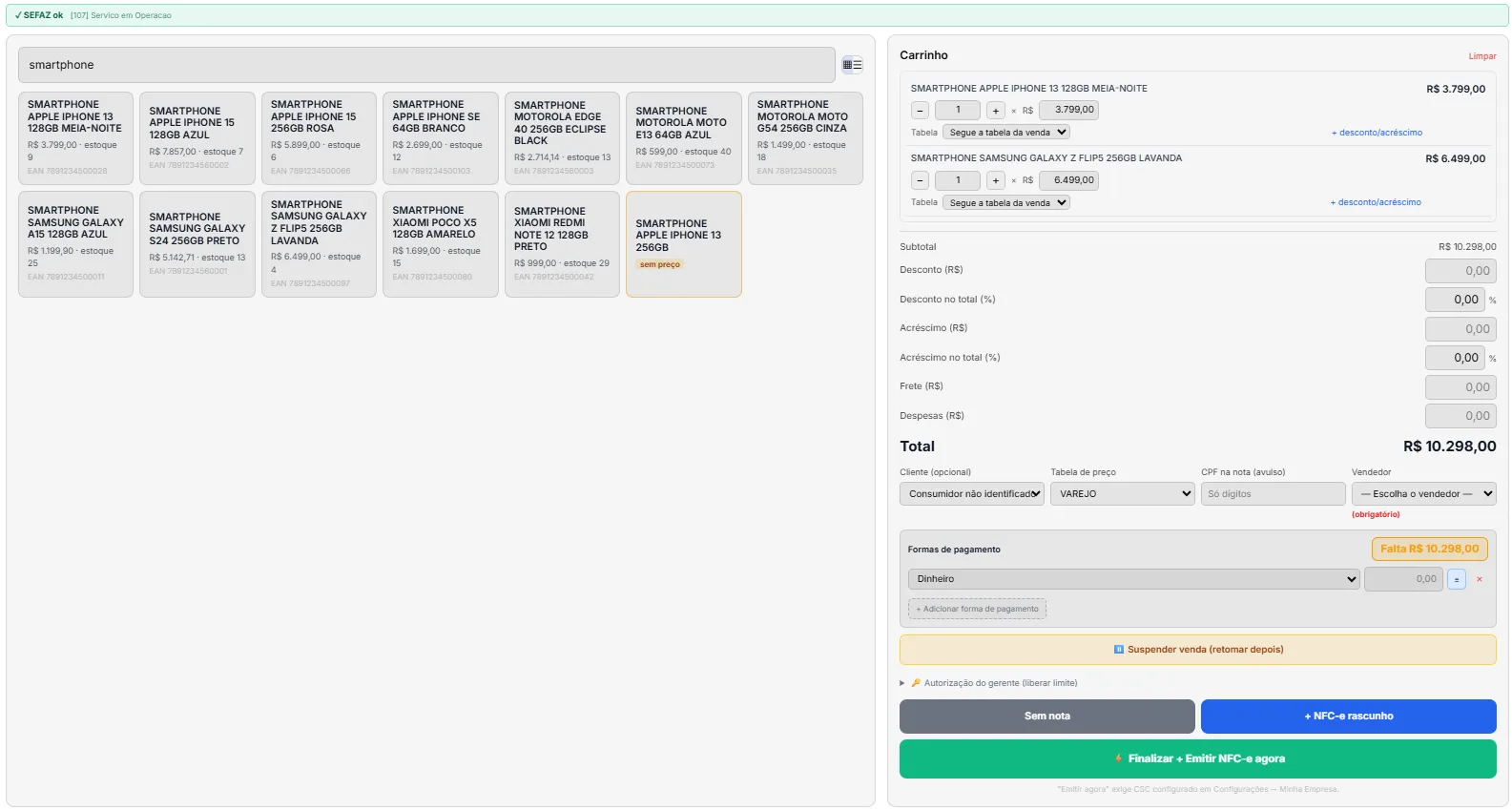Click the iPhone 13 unit price field 3.799,00
Image resolution: width=1512 pixels, height=810 pixels.
coord(1068,111)
